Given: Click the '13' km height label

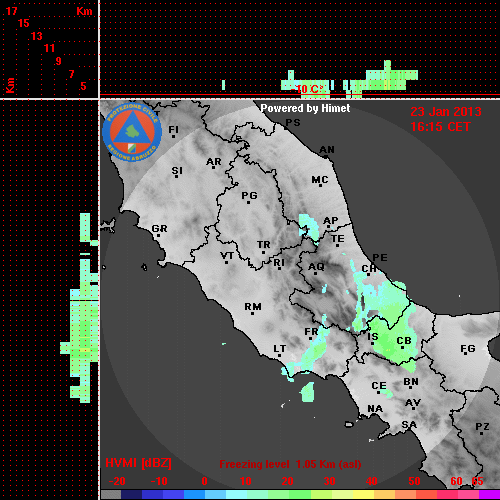Looking at the screenshot, I should click(37, 36).
